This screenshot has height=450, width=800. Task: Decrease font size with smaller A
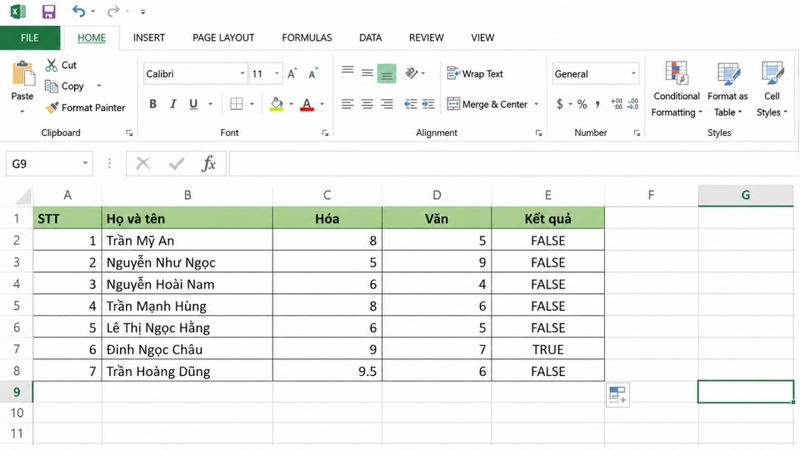[312, 74]
